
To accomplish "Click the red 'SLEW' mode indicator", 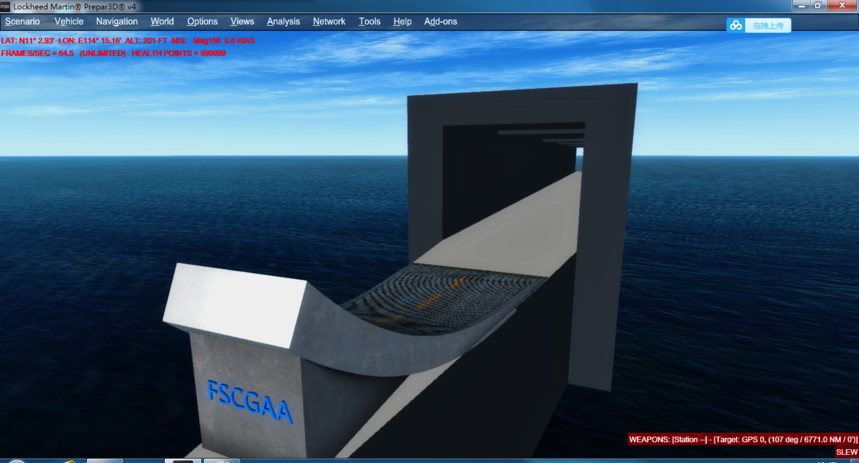I will pyautogui.click(x=846, y=452).
